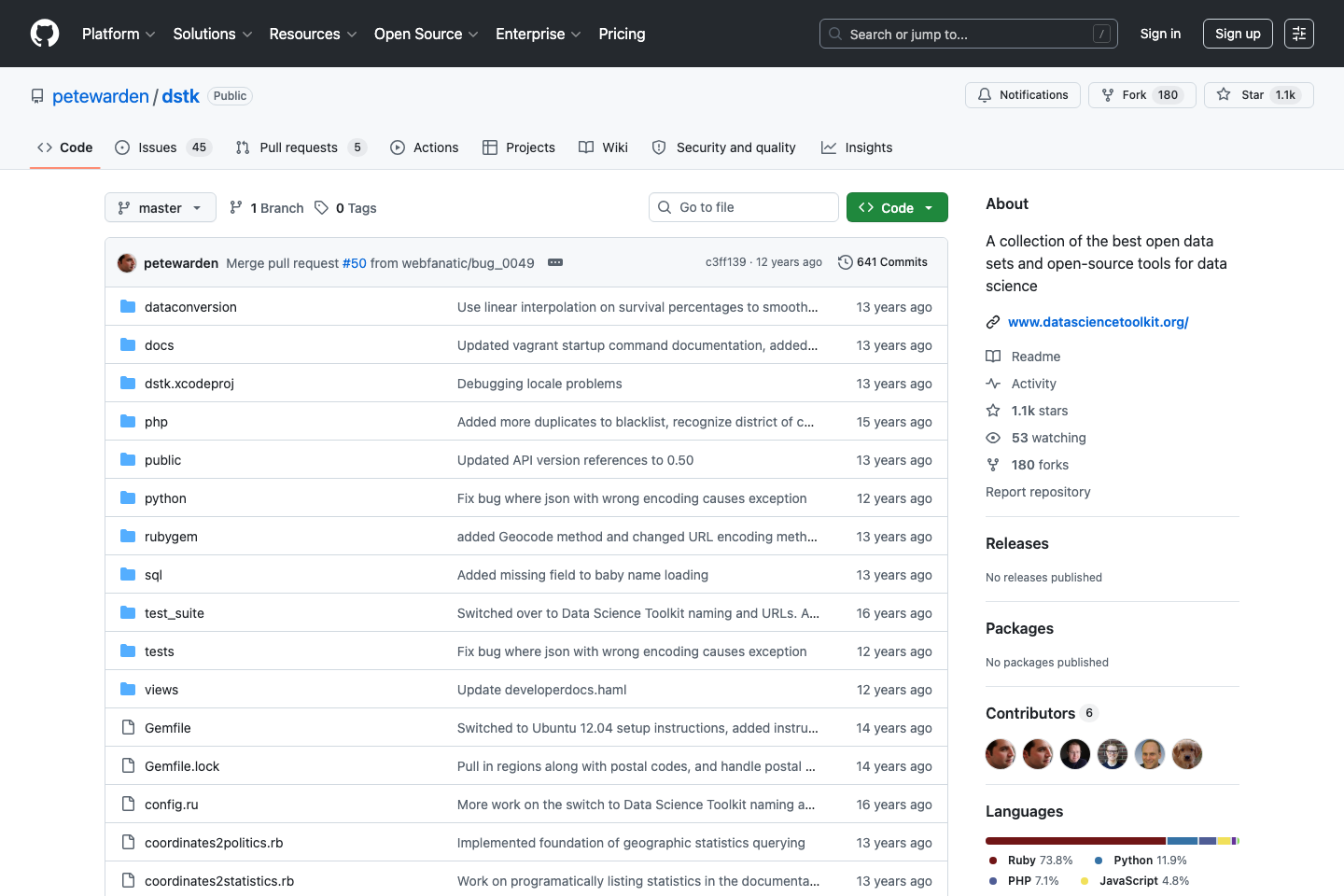Expand the green Code dropdown arrow

[x=929, y=207]
